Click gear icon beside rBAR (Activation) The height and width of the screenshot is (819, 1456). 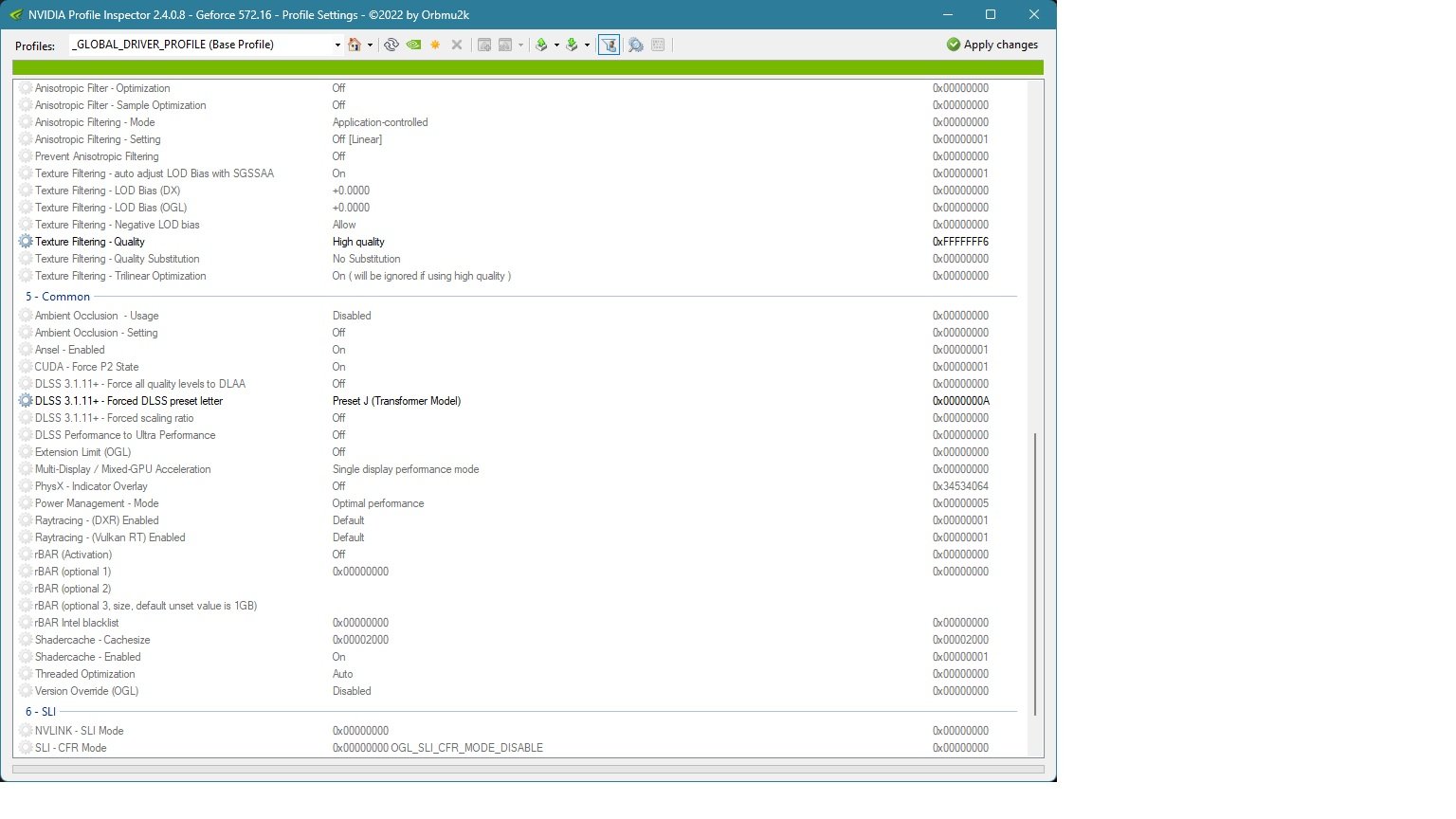26,555
